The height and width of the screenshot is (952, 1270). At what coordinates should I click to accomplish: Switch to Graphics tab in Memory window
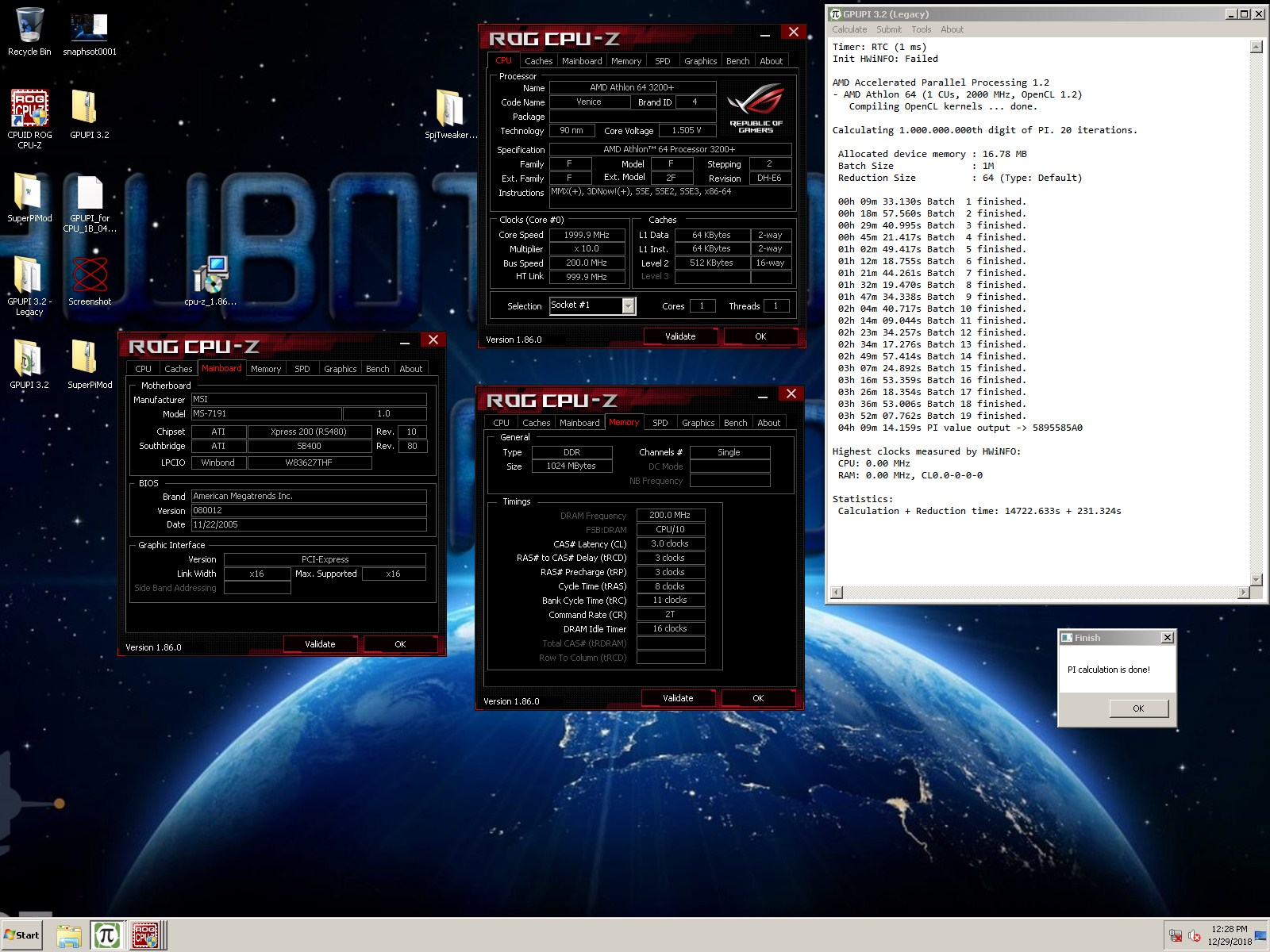pos(698,423)
